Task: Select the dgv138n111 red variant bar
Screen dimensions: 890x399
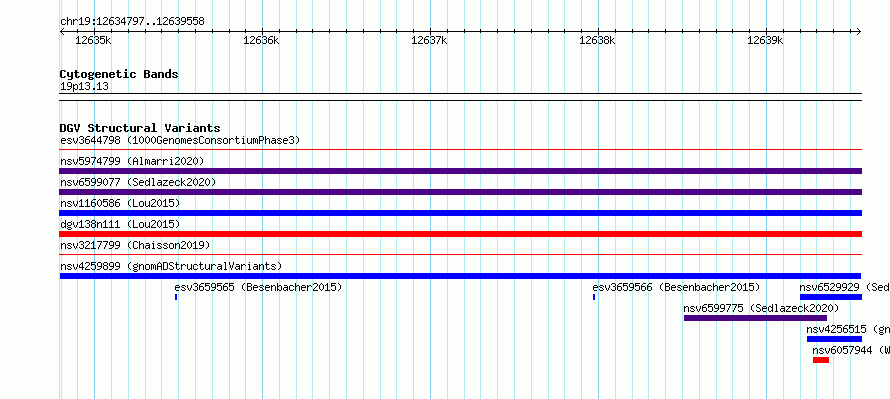Action: pos(460,234)
